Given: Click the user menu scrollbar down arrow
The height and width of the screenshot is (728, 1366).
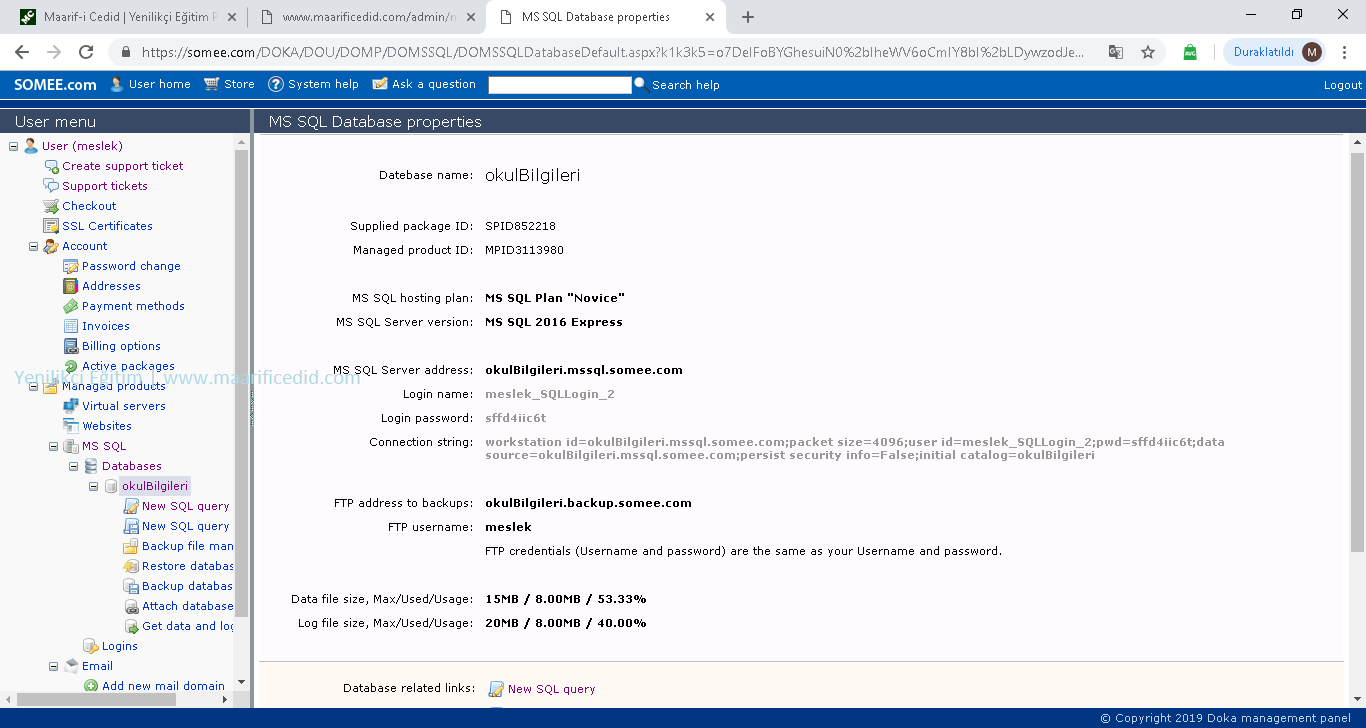Looking at the screenshot, I should [241, 682].
